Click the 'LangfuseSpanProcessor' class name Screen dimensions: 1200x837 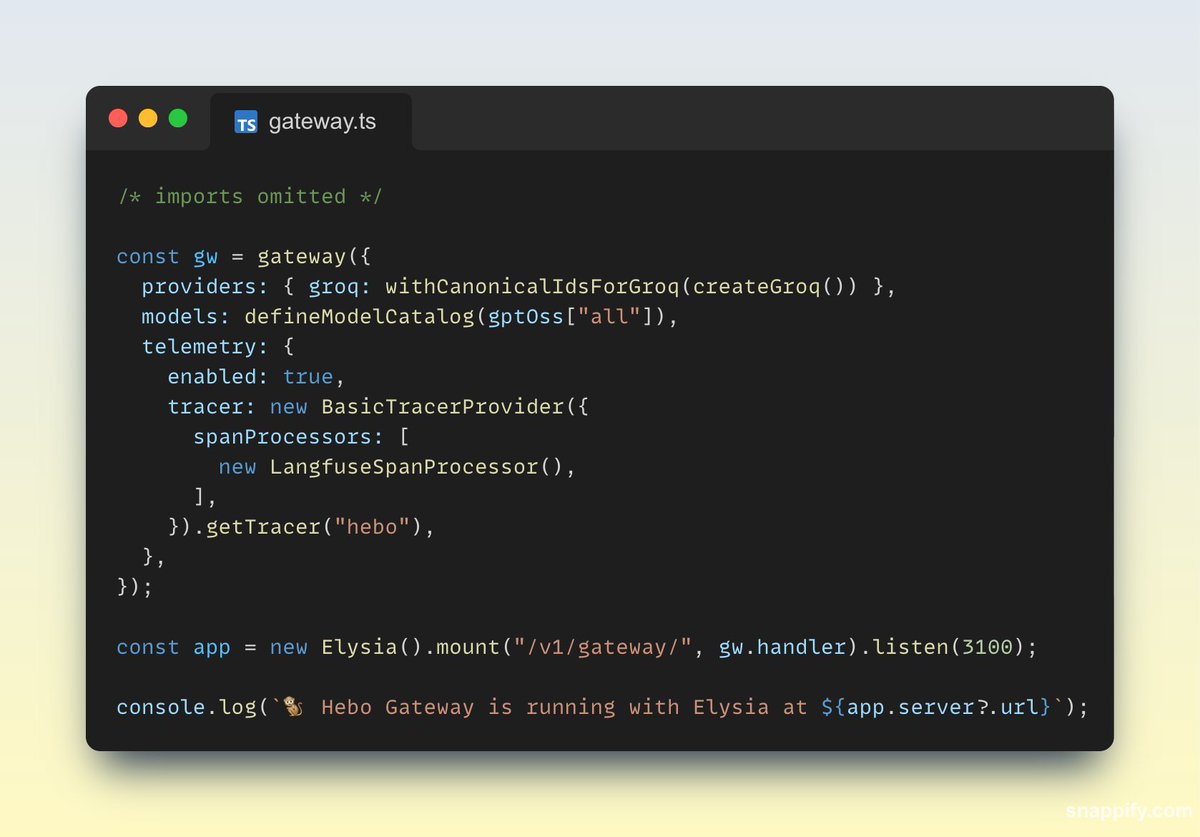404,466
